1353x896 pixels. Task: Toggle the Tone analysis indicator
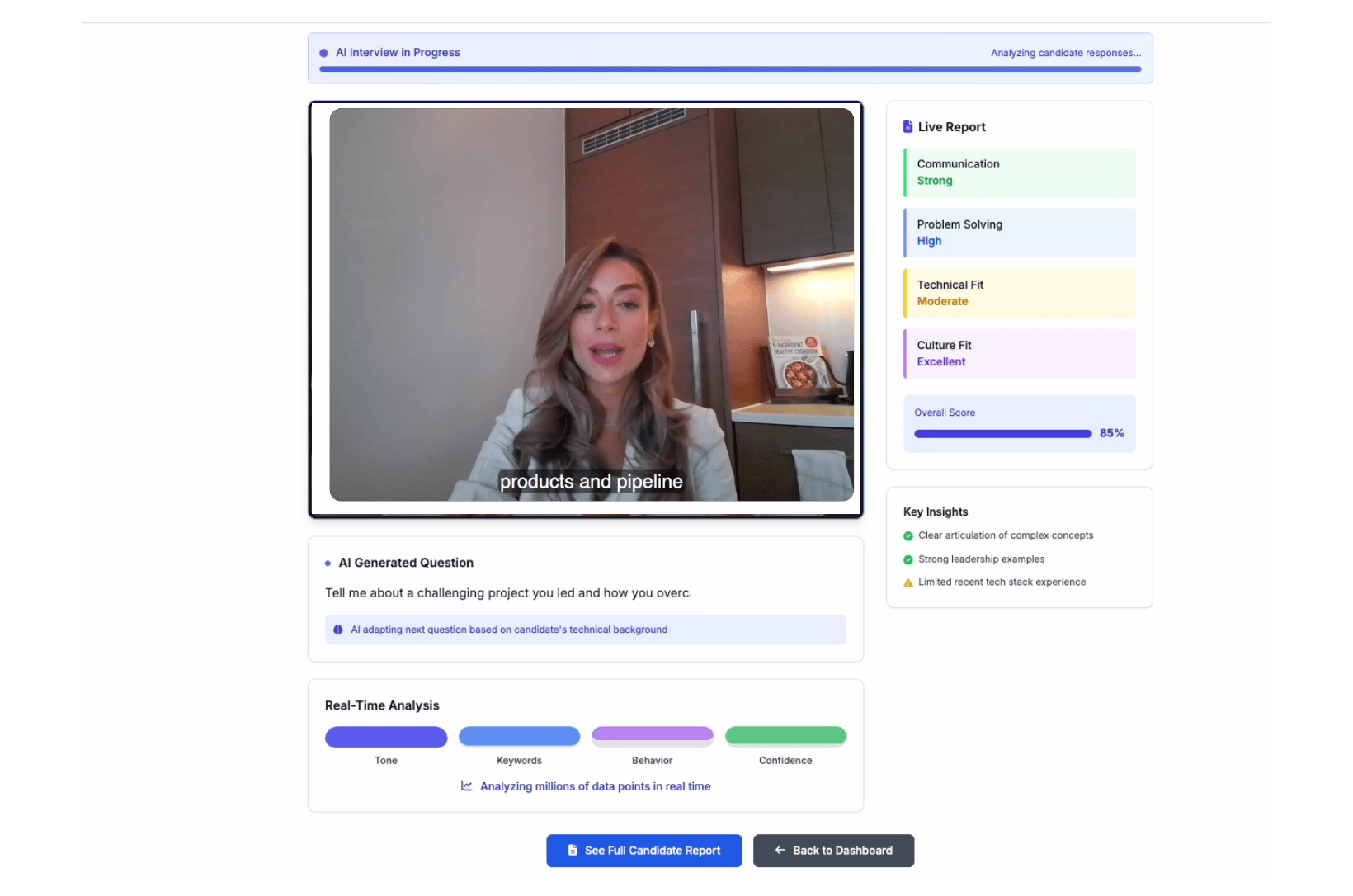point(385,737)
